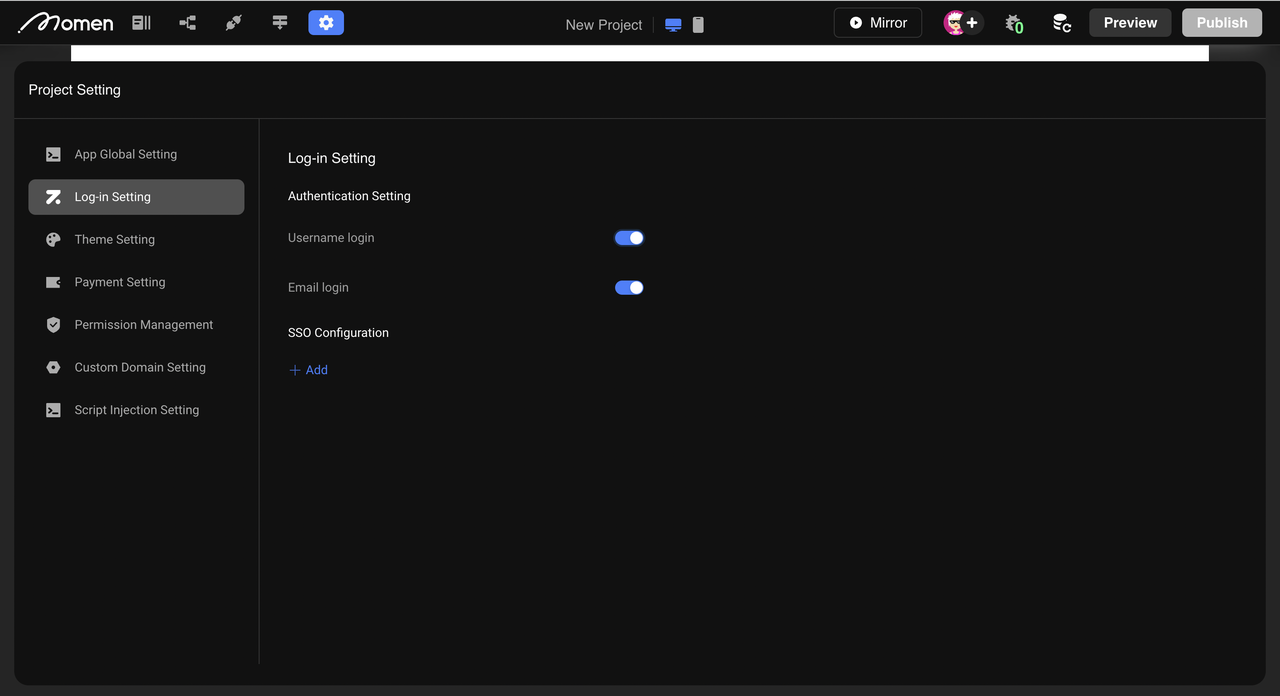This screenshot has height=696, width=1280.
Task: Select the settings gear icon in toolbar
Action: [326, 22]
